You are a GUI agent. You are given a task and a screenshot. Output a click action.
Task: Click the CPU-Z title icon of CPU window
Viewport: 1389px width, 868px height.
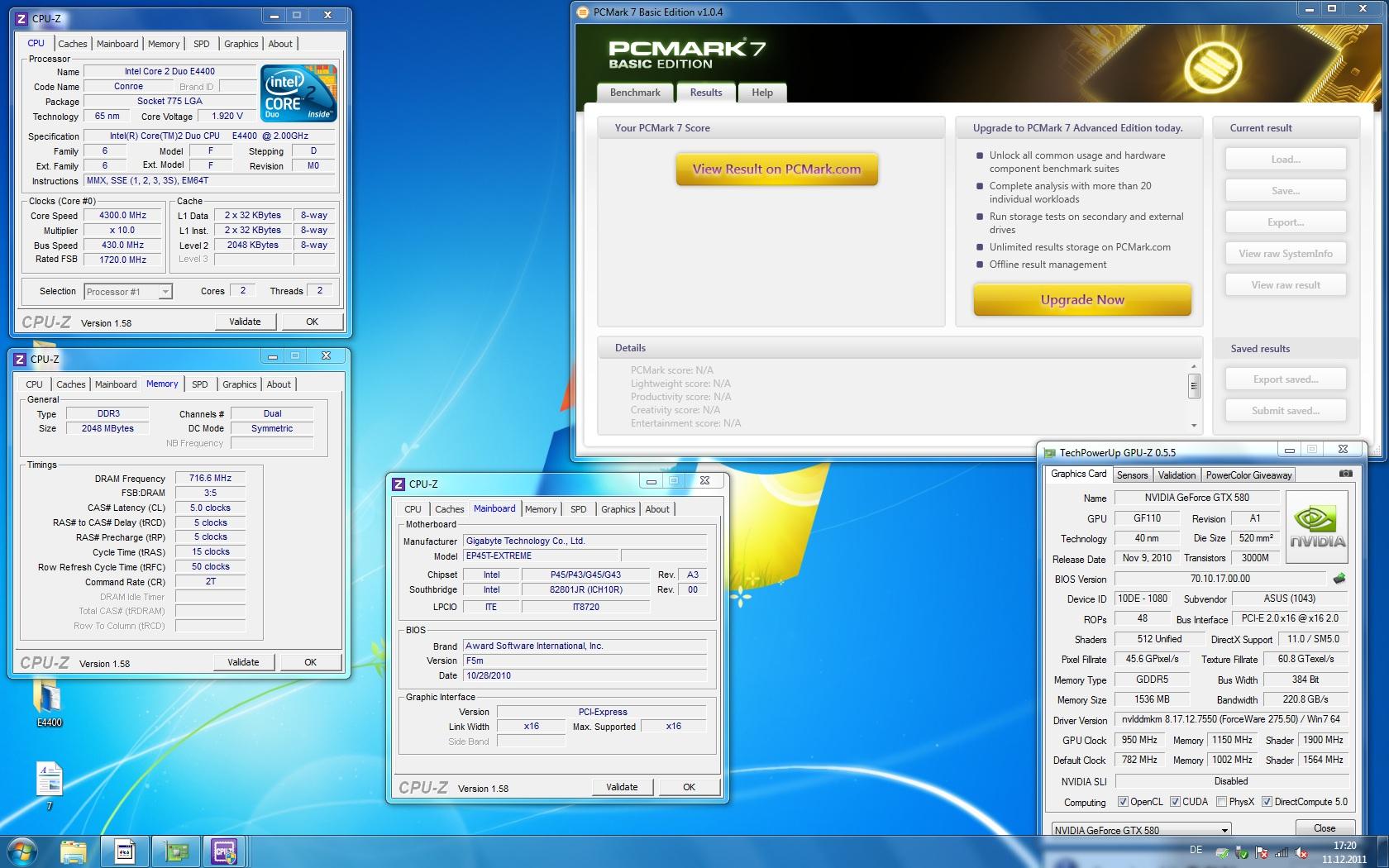click(21, 18)
